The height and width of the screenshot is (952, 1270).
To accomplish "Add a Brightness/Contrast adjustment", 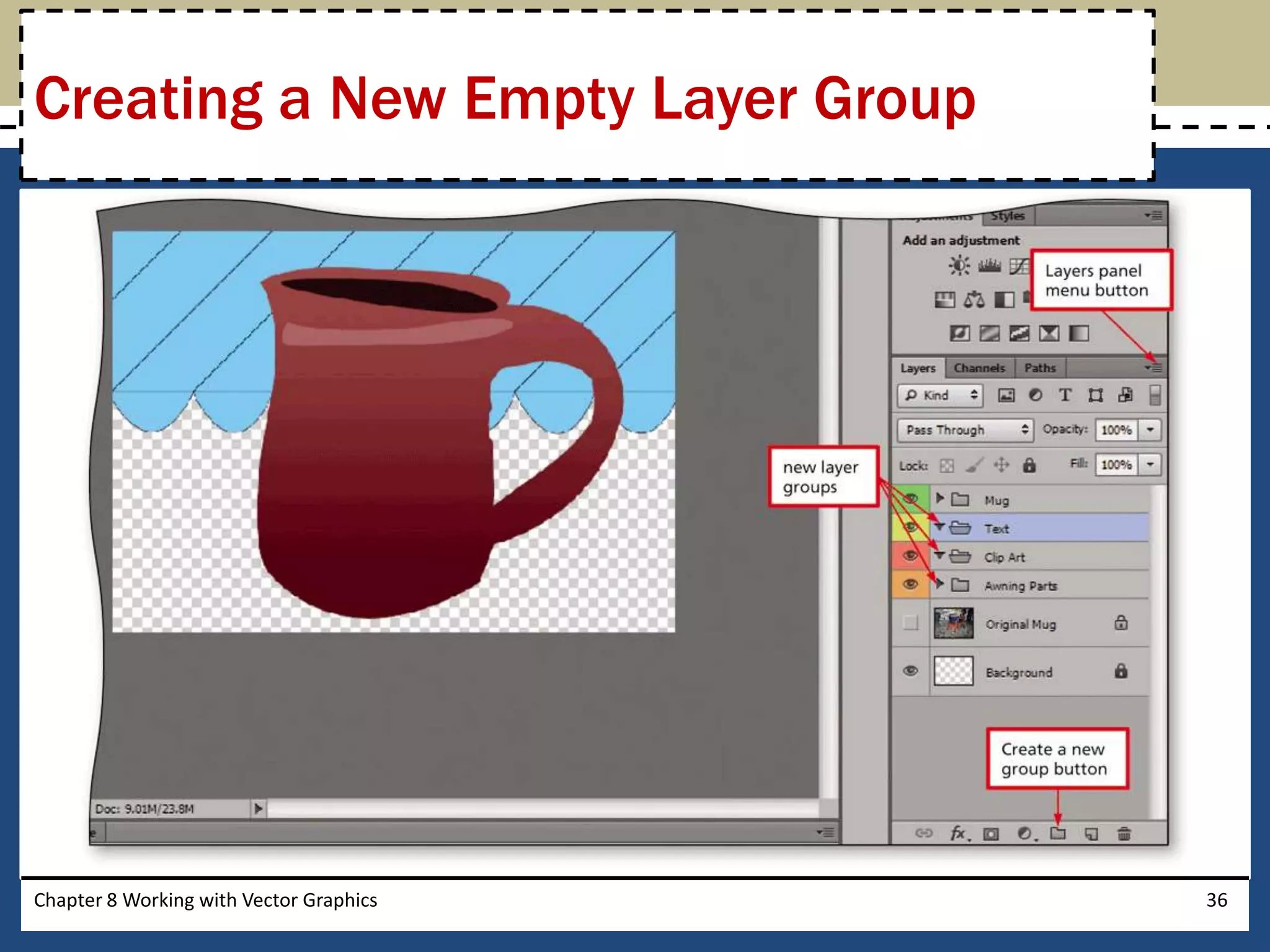I will pyautogui.click(x=959, y=266).
